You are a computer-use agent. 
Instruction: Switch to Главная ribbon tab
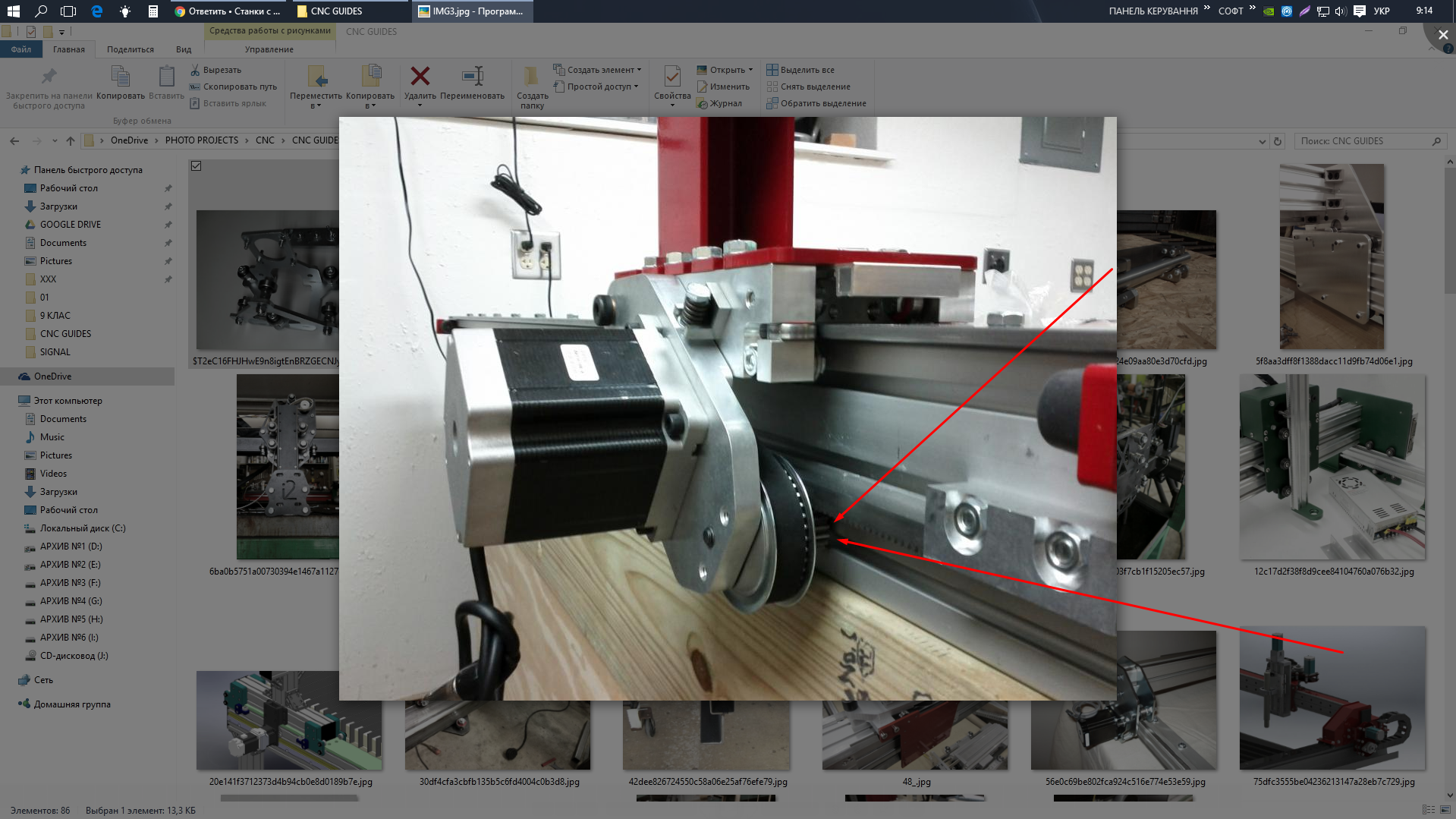[x=69, y=49]
